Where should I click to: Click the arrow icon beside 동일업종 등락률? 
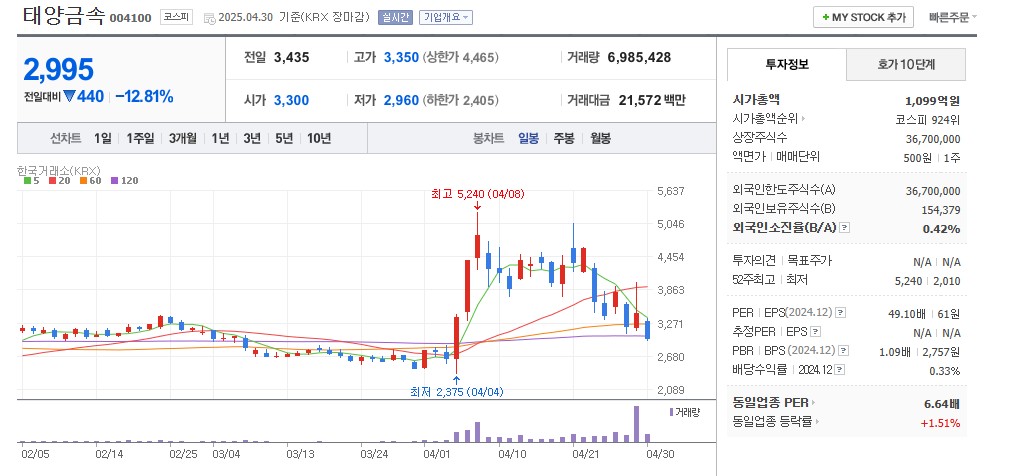[819, 422]
